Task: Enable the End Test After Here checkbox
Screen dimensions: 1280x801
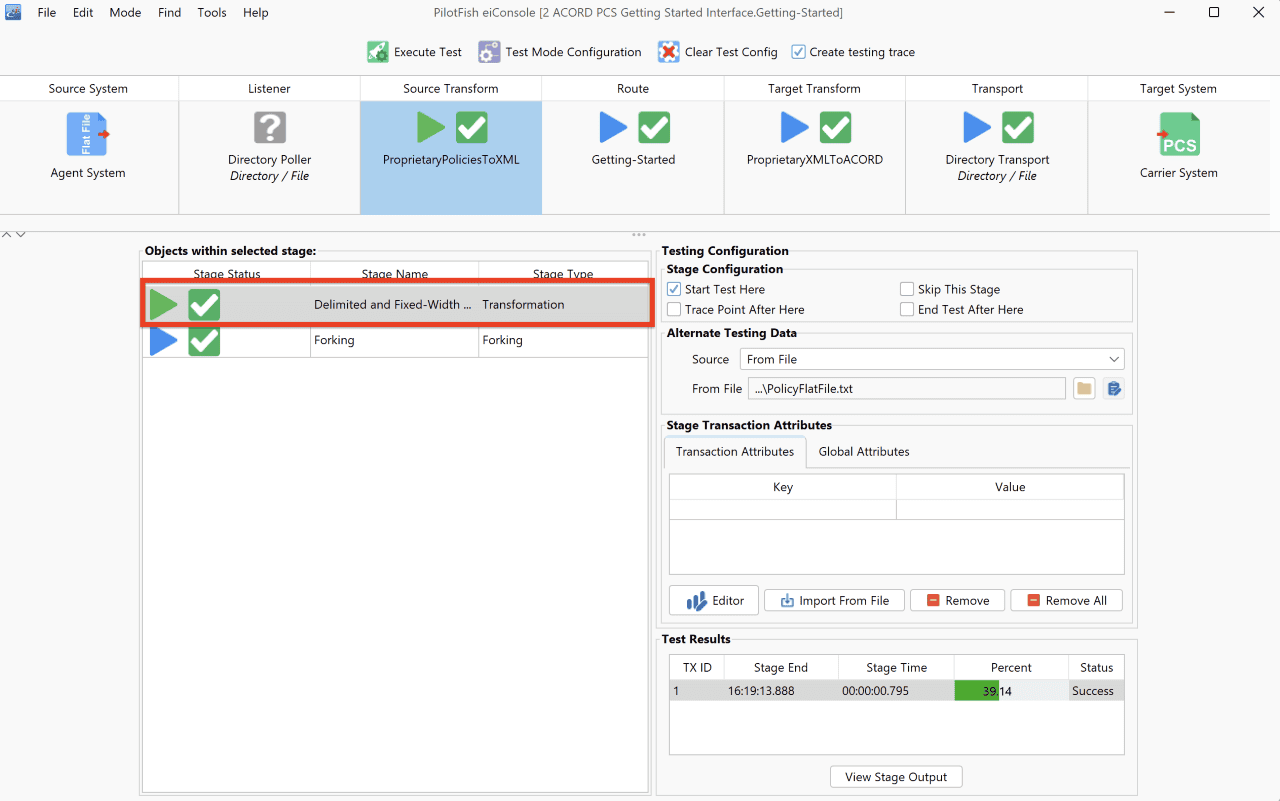Action: tap(907, 310)
